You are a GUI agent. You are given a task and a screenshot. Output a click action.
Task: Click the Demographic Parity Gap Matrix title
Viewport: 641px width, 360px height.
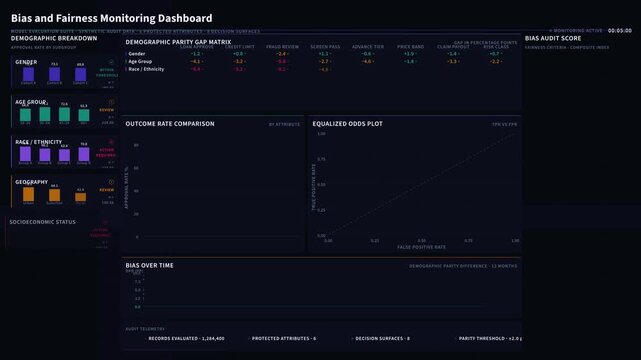click(x=178, y=42)
